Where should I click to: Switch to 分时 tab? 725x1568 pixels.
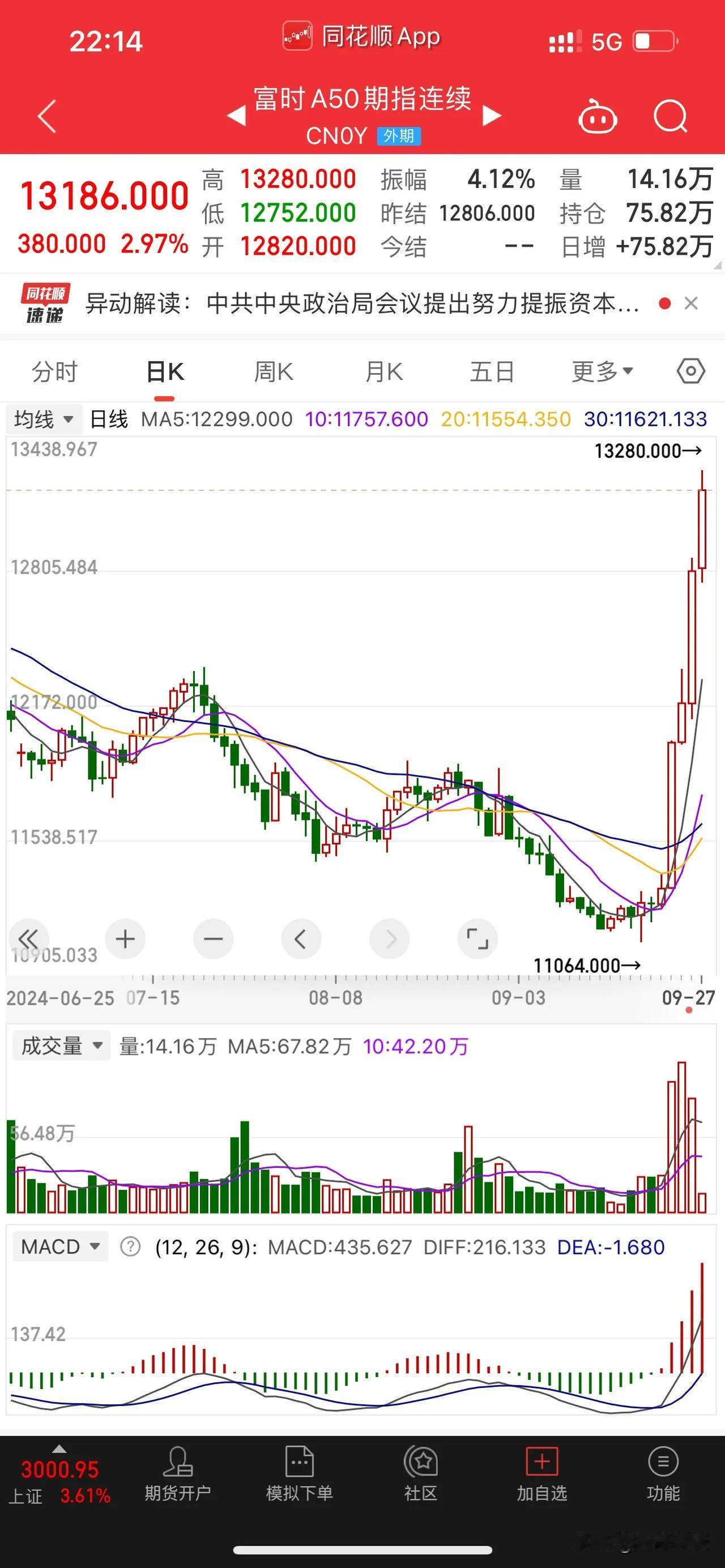[55, 371]
